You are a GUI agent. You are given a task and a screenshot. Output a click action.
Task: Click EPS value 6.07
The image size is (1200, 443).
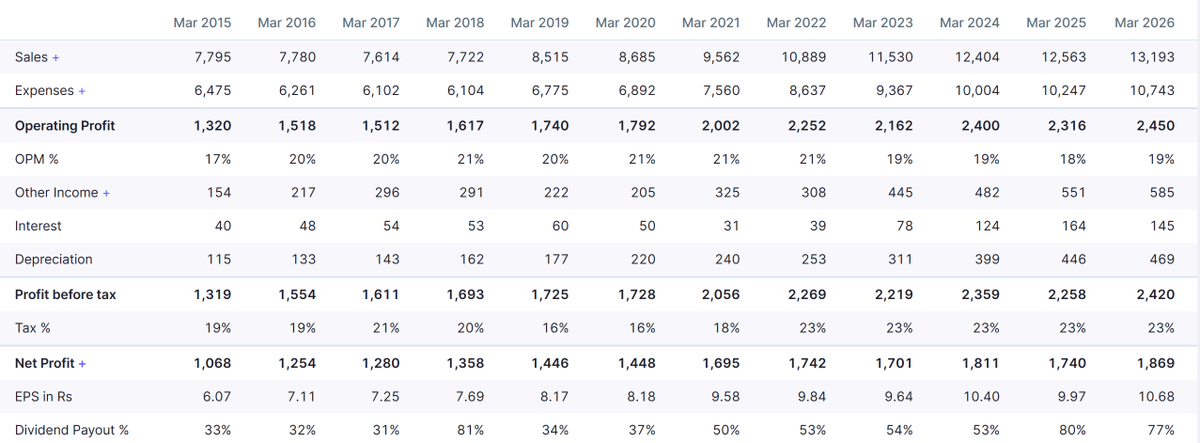click(x=217, y=397)
